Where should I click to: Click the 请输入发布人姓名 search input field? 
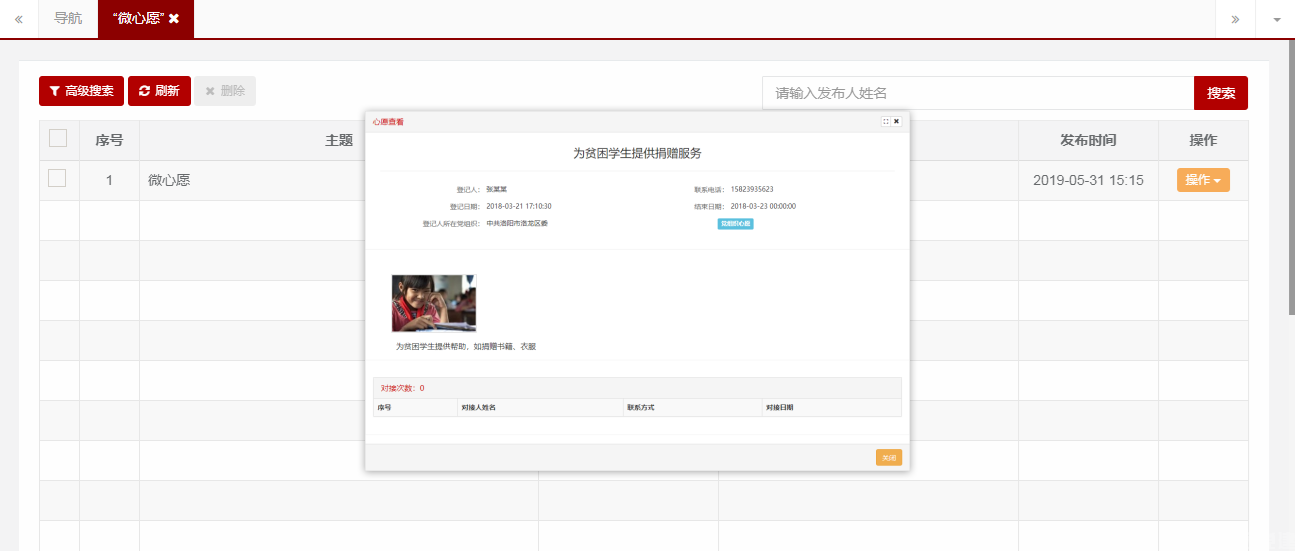point(977,93)
